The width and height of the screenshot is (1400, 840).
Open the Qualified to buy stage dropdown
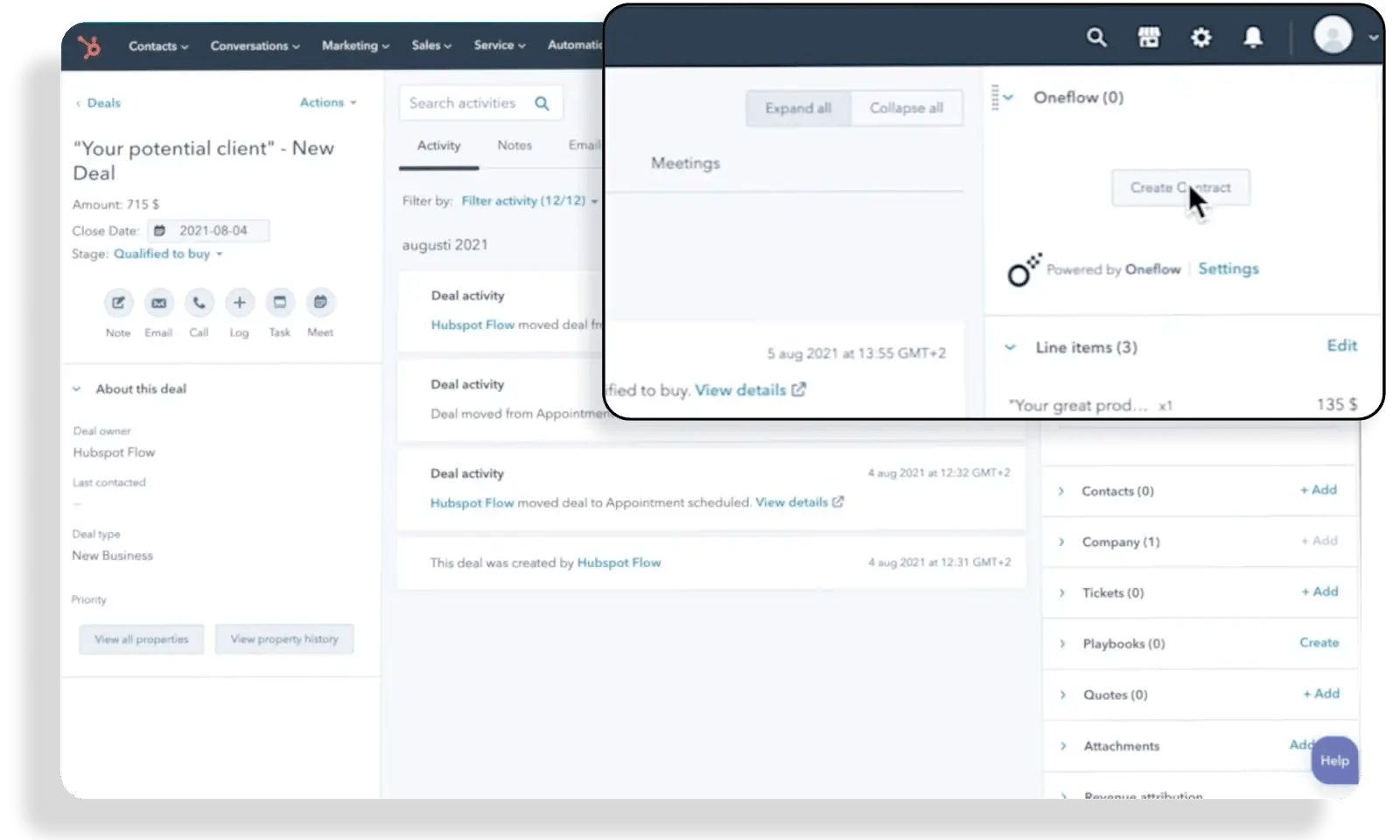click(x=168, y=254)
